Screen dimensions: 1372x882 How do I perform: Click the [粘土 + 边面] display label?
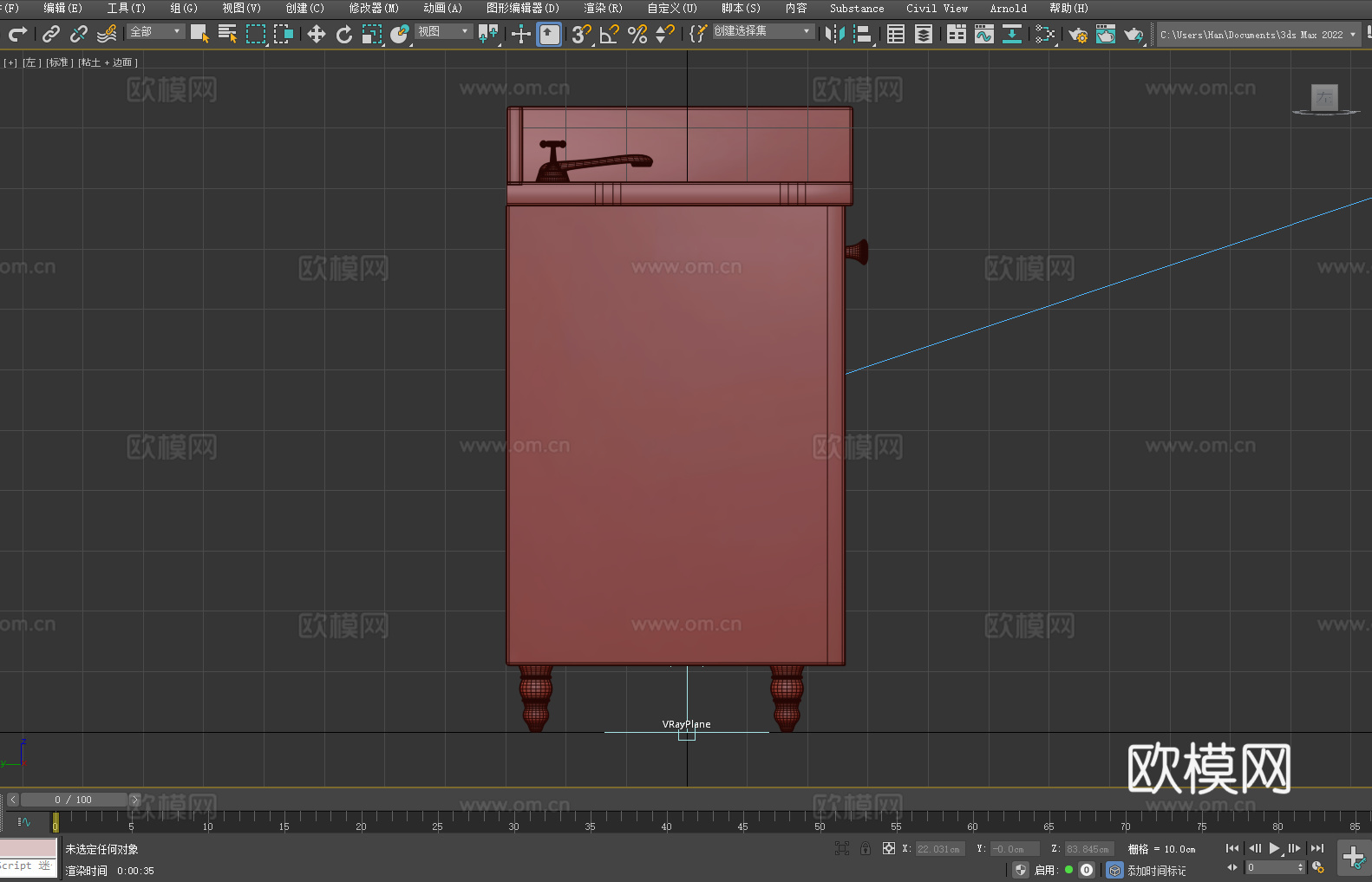coord(108,62)
